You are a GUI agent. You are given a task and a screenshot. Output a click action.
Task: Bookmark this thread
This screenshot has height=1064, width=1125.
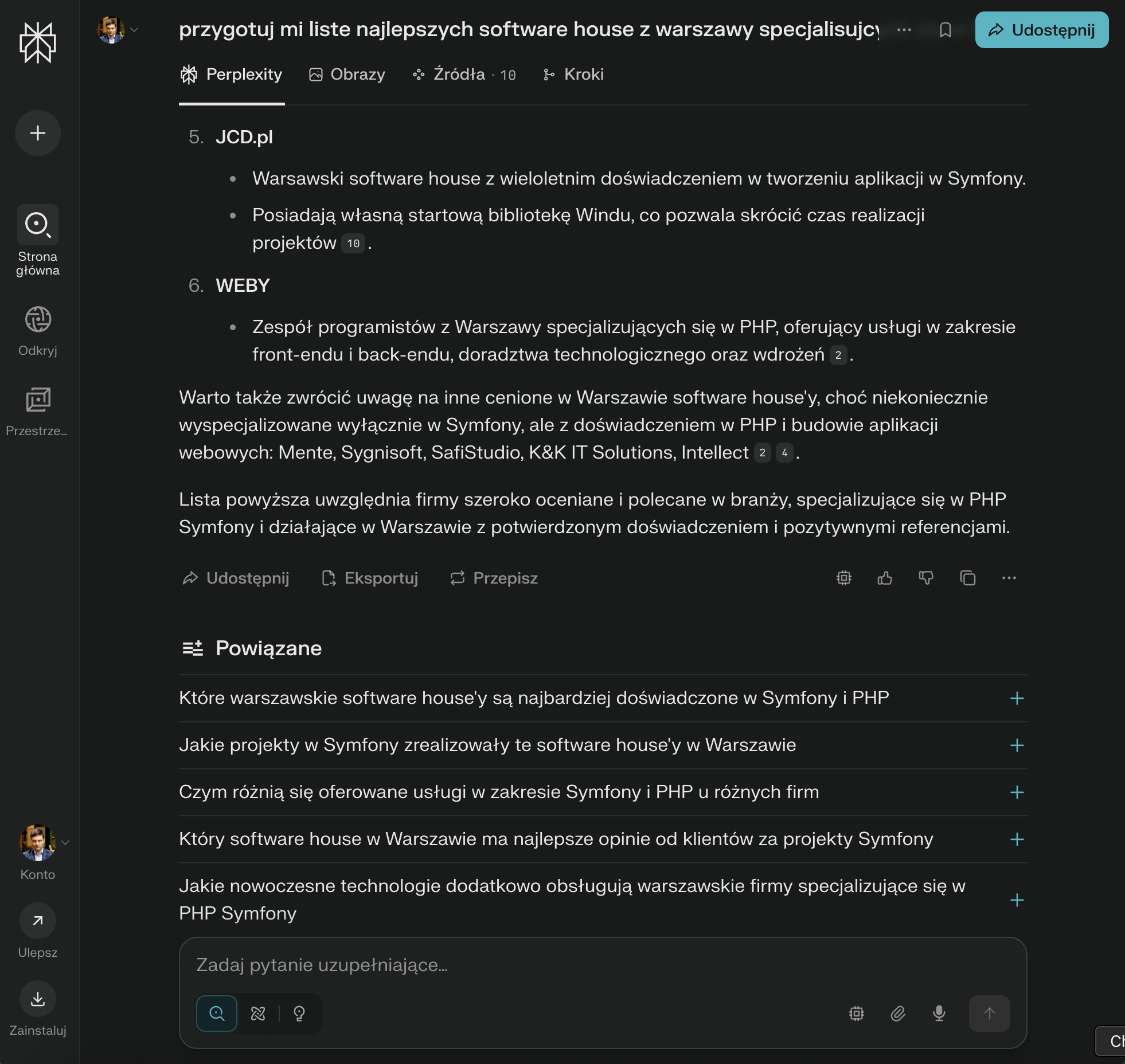point(946,30)
